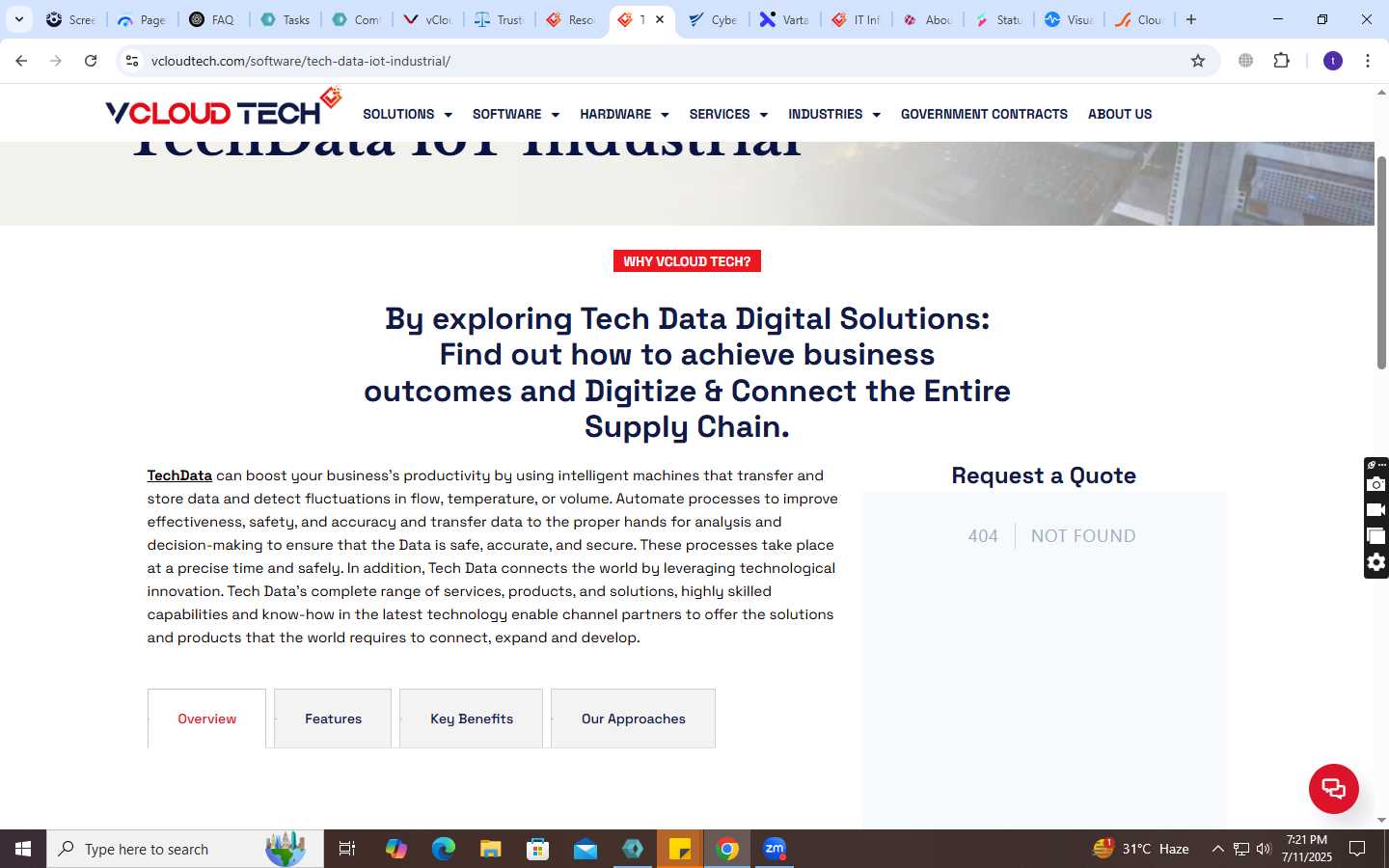The height and width of the screenshot is (868, 1389).
Task: Click the globe icon in the address bar area
Action: pos(1246,61)
